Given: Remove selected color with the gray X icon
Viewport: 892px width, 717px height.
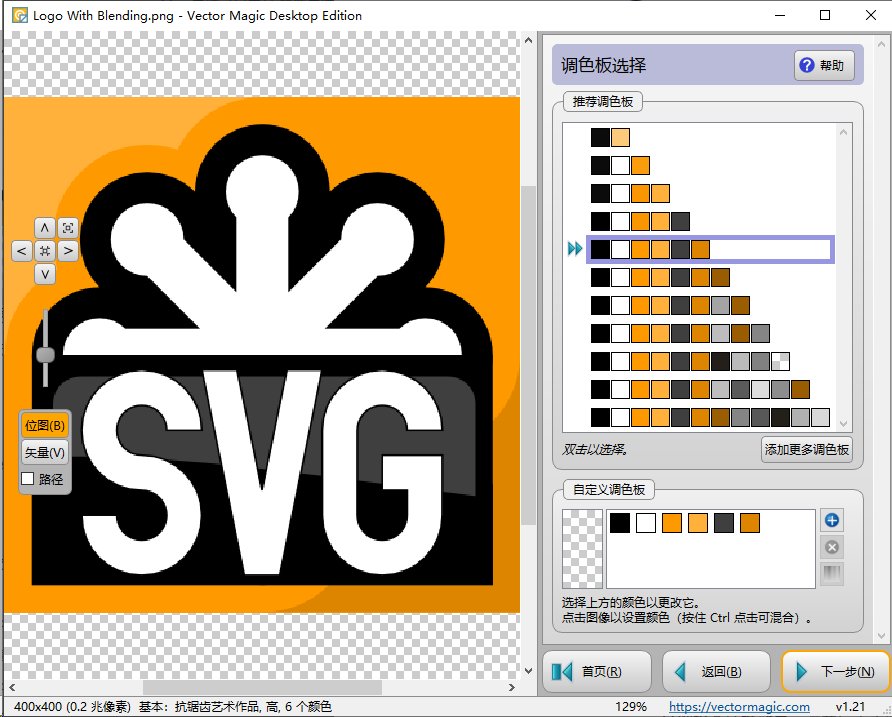Looking at the screenshot, I should 832,547.
